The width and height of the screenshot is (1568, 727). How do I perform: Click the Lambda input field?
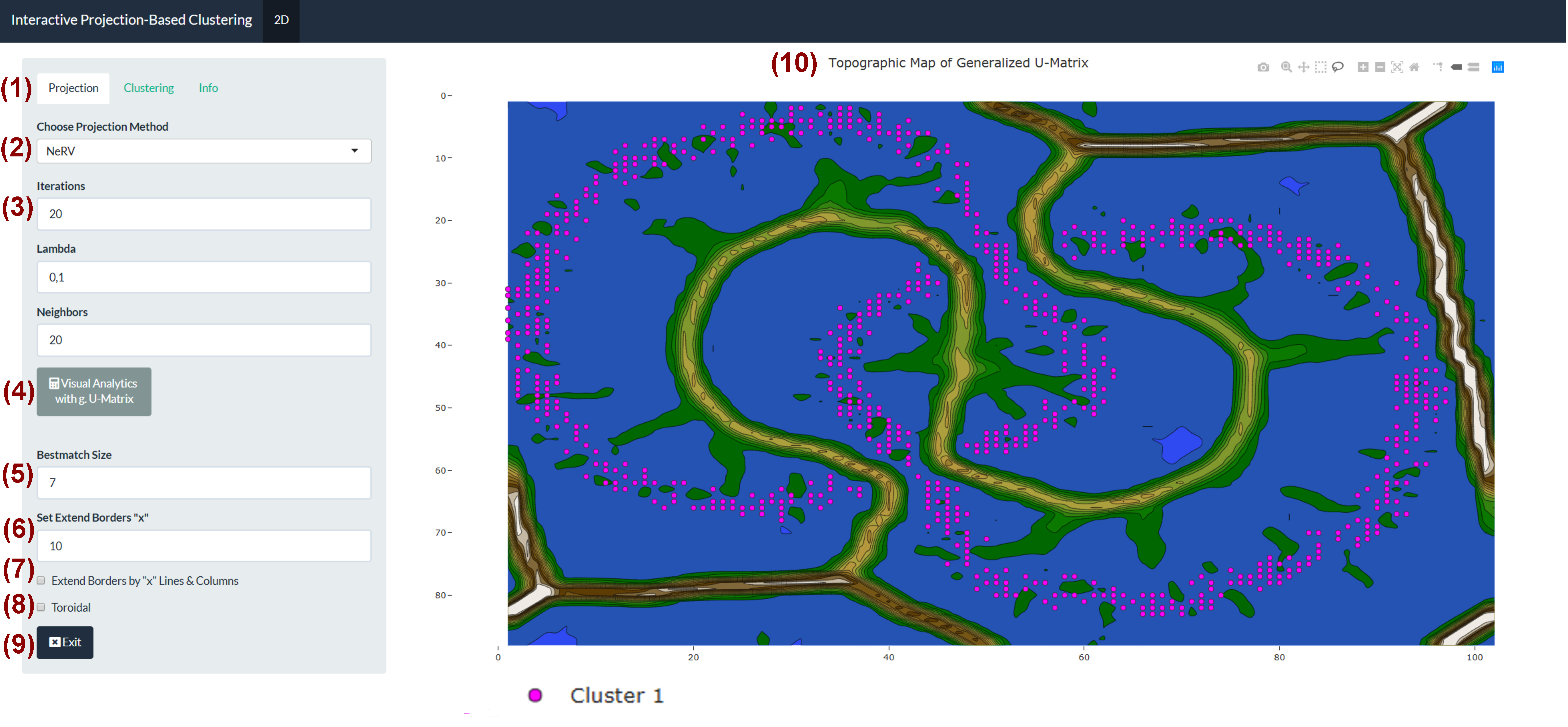point(204,277)
